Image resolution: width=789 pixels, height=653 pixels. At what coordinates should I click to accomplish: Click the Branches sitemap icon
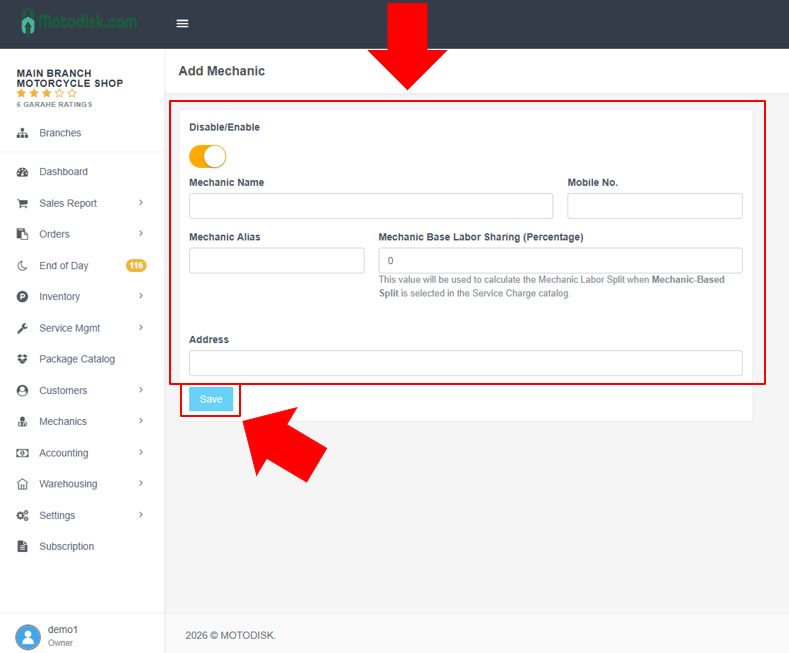[x=22, y=133]
